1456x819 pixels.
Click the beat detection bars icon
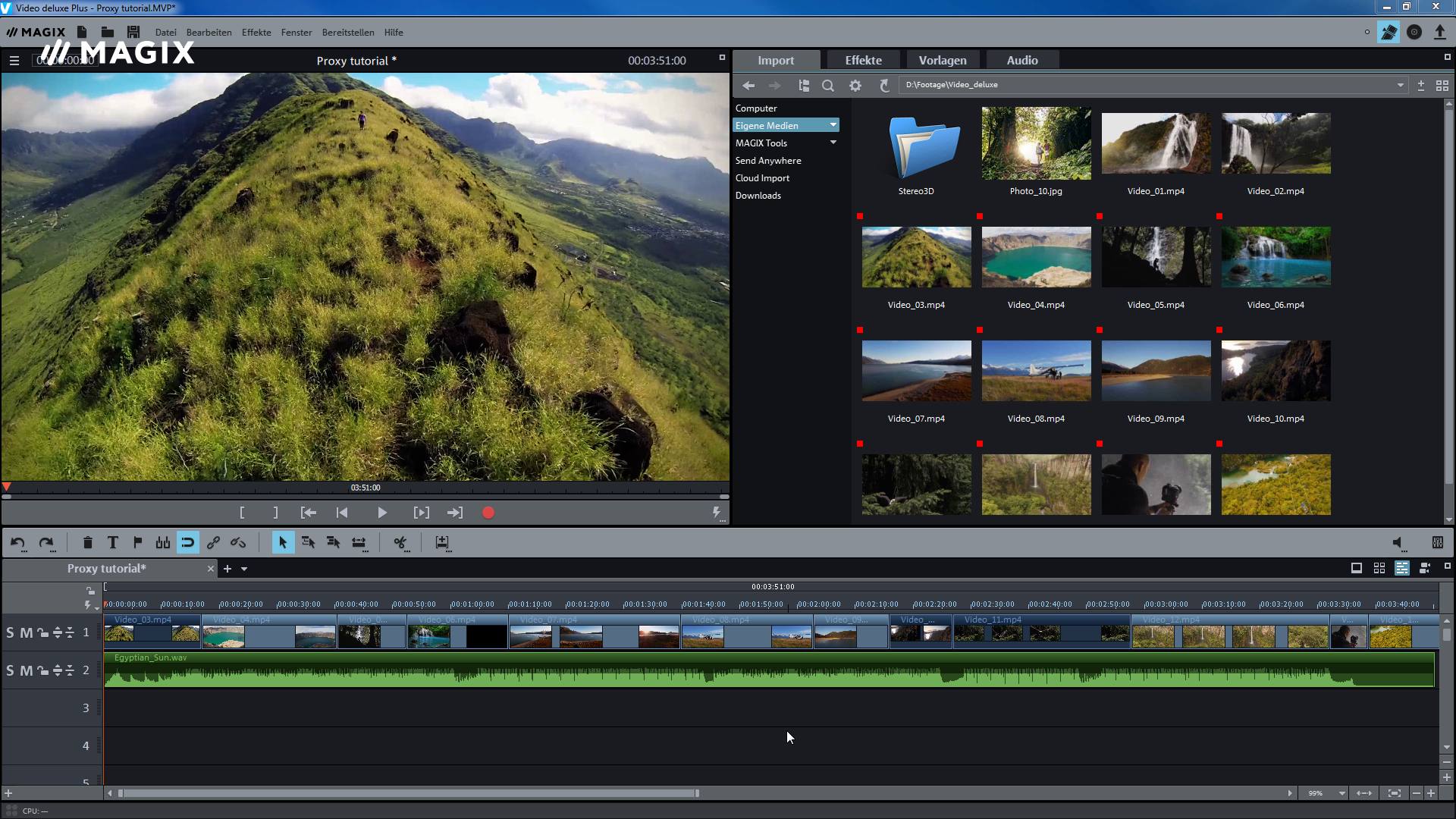click(x=163, y=543)
